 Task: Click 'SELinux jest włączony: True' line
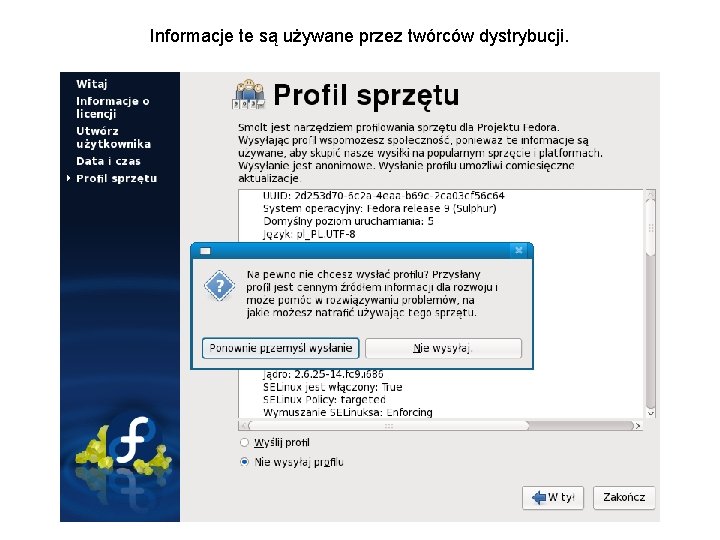click(333, 387)
